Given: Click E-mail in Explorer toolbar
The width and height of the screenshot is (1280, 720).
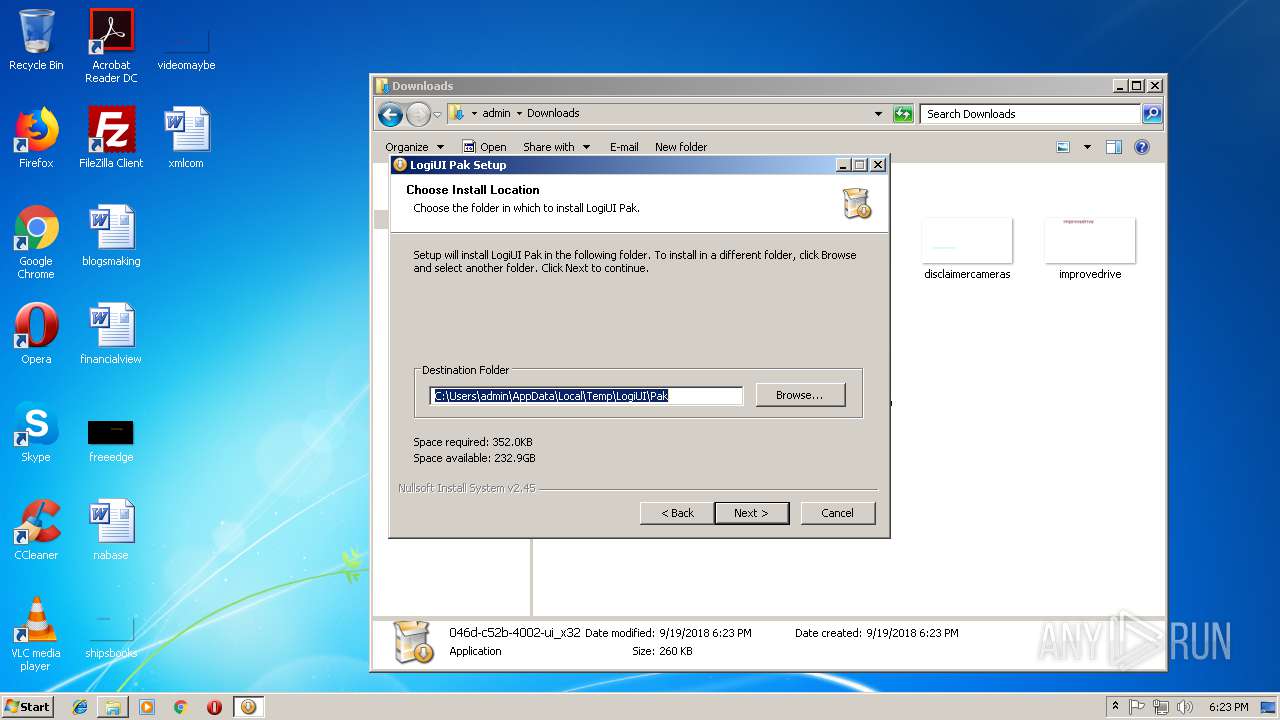Looking at the screenshot, I should [624, 147].
